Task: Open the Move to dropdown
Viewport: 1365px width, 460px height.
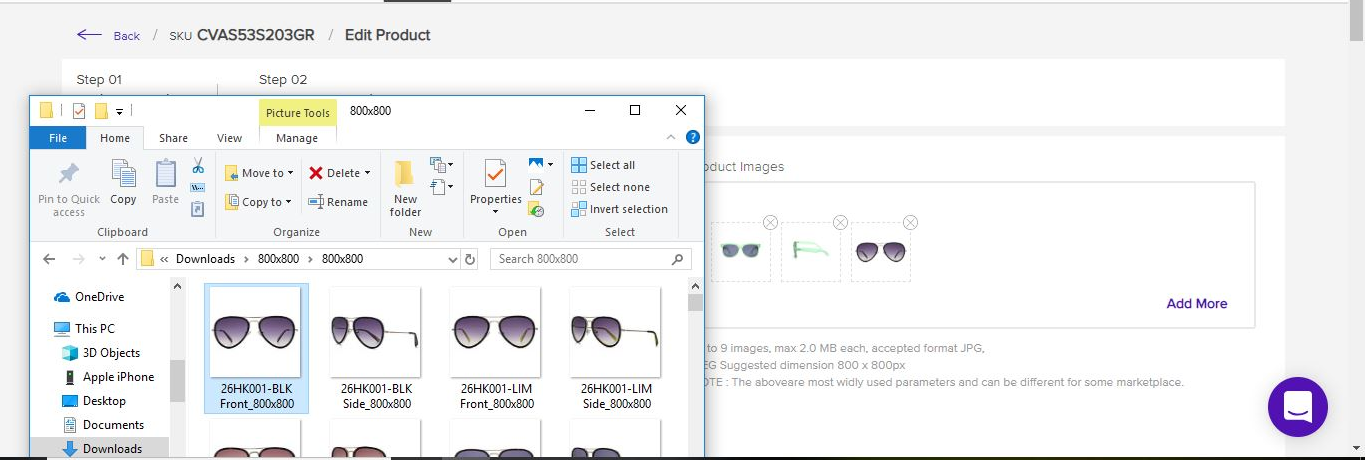Action: [x=259, y=173]
